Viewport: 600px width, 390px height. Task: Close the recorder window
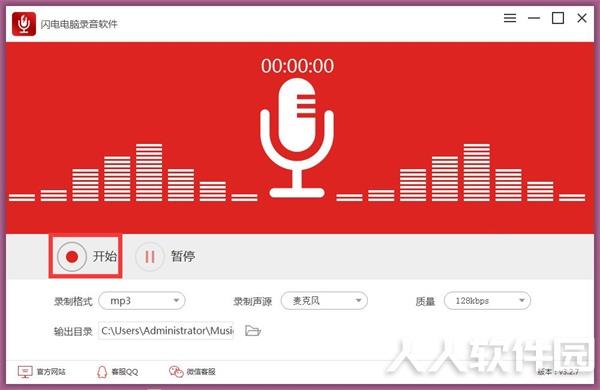[x=582, y=18]
